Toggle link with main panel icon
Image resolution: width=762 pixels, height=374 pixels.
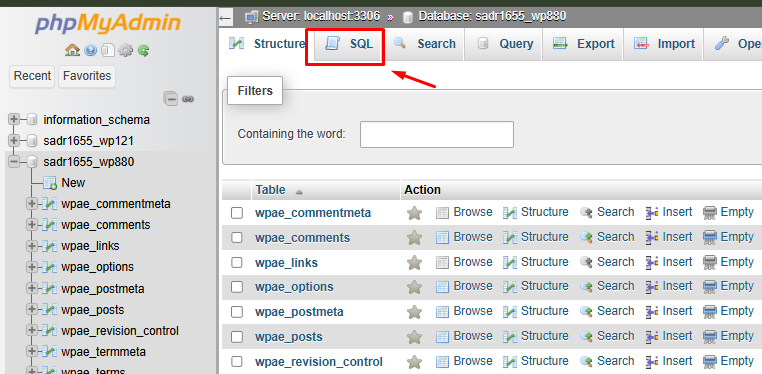pyautogui.click(x=188, y=100)
